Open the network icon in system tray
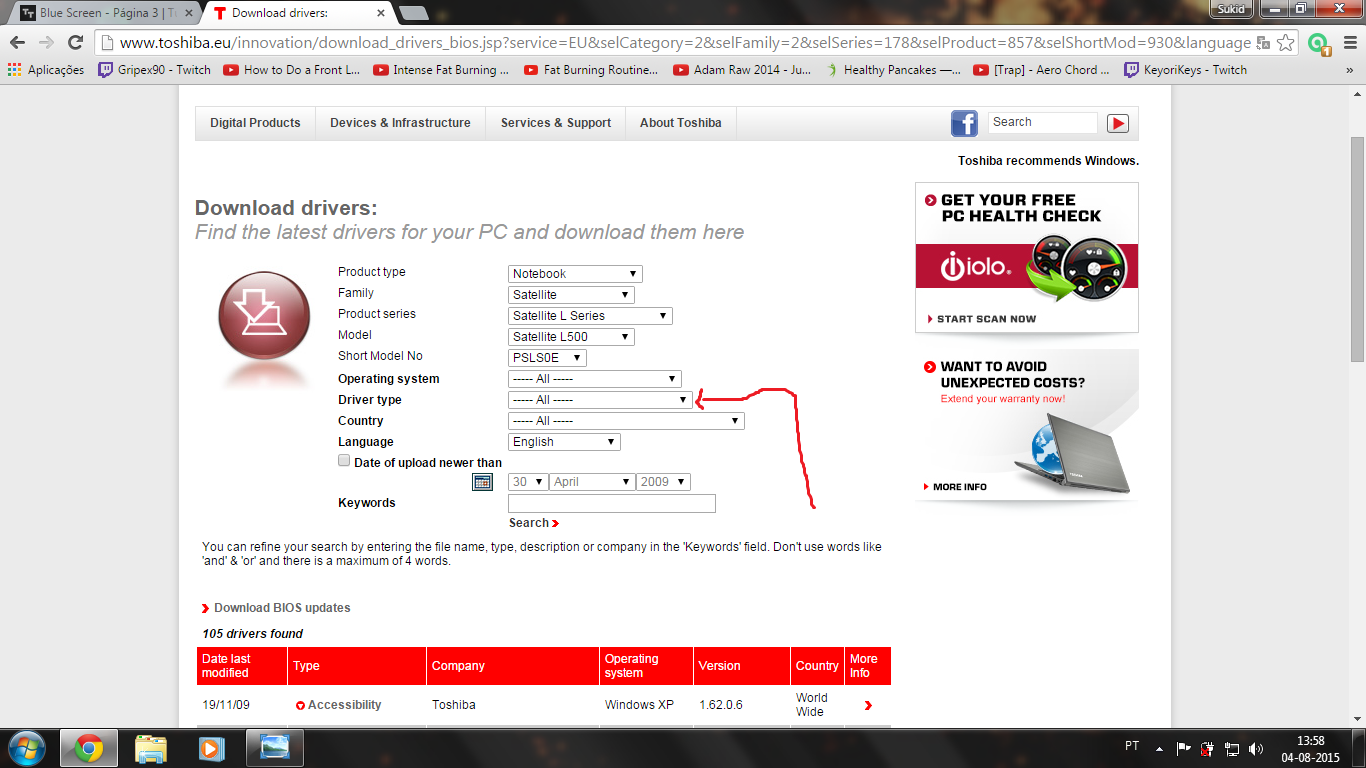This screenshot has height=768, width=1366. coord(1232,748)
